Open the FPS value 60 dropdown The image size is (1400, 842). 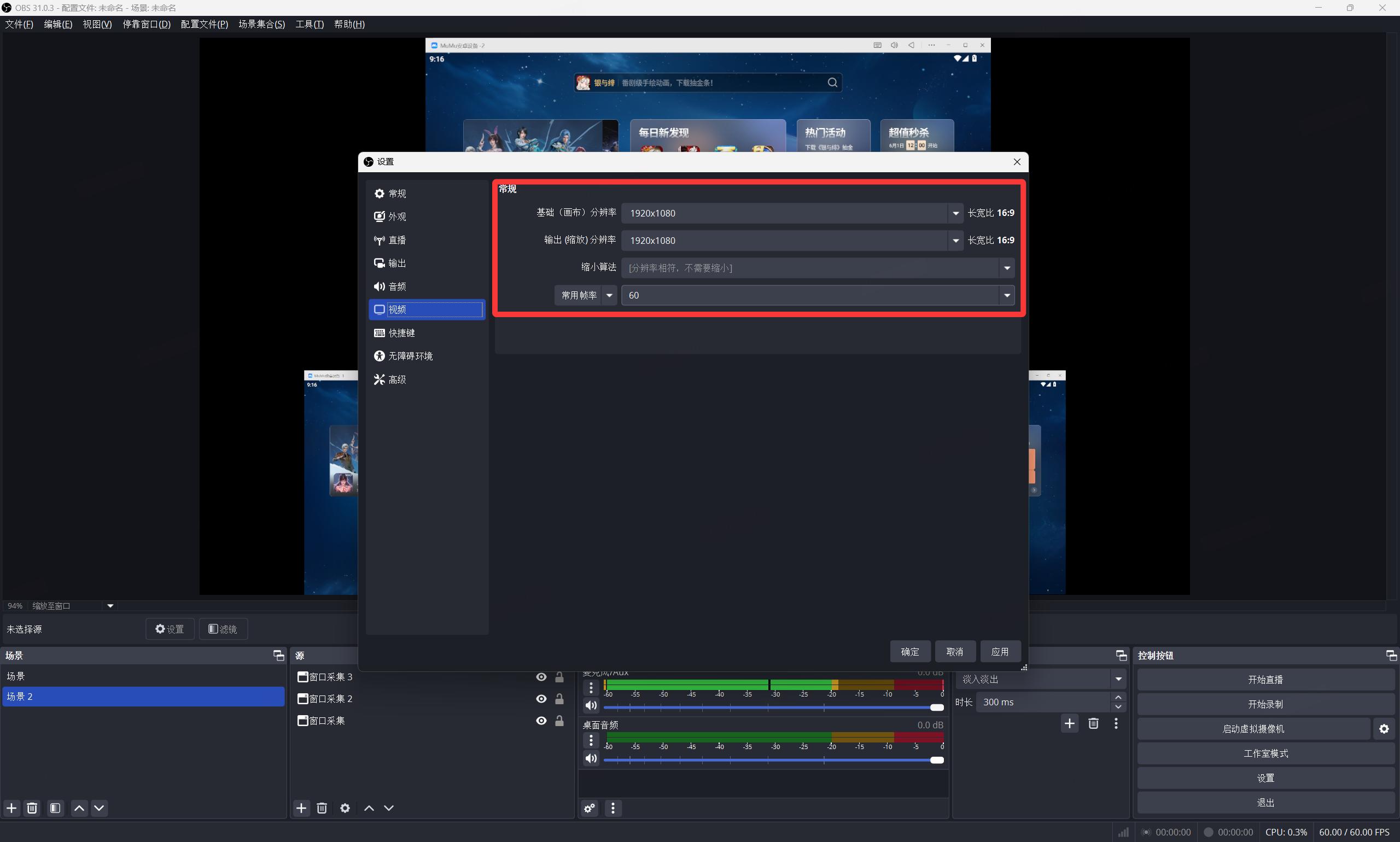click(x=1007, y=295)
